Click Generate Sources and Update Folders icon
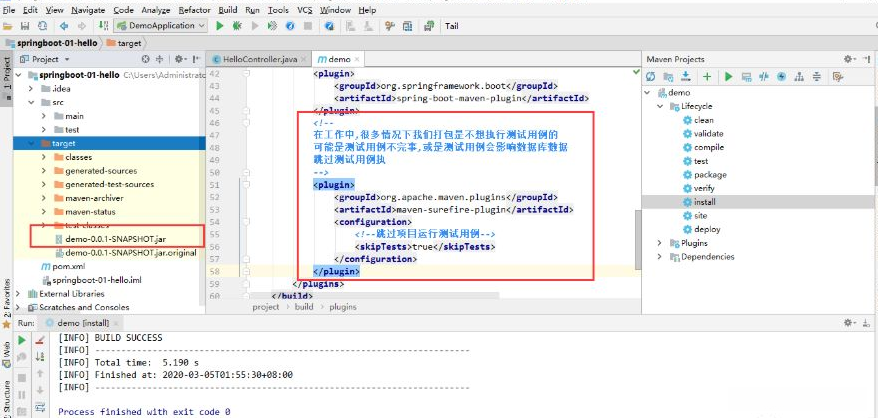This screenshot has width=878, height=418. 668,77
